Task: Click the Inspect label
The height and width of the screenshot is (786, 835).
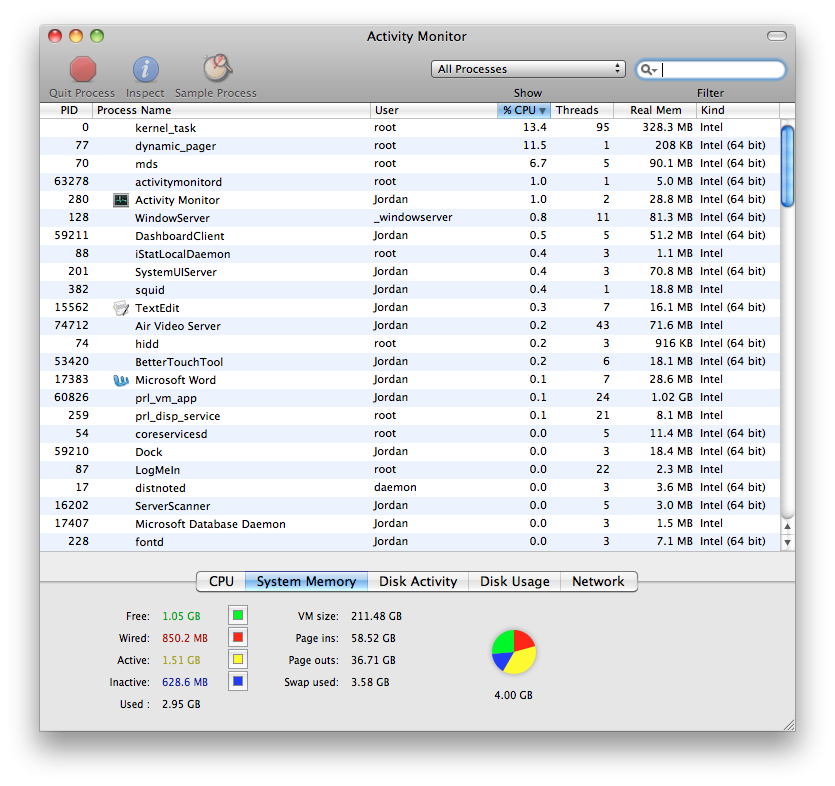Action: 145,93
